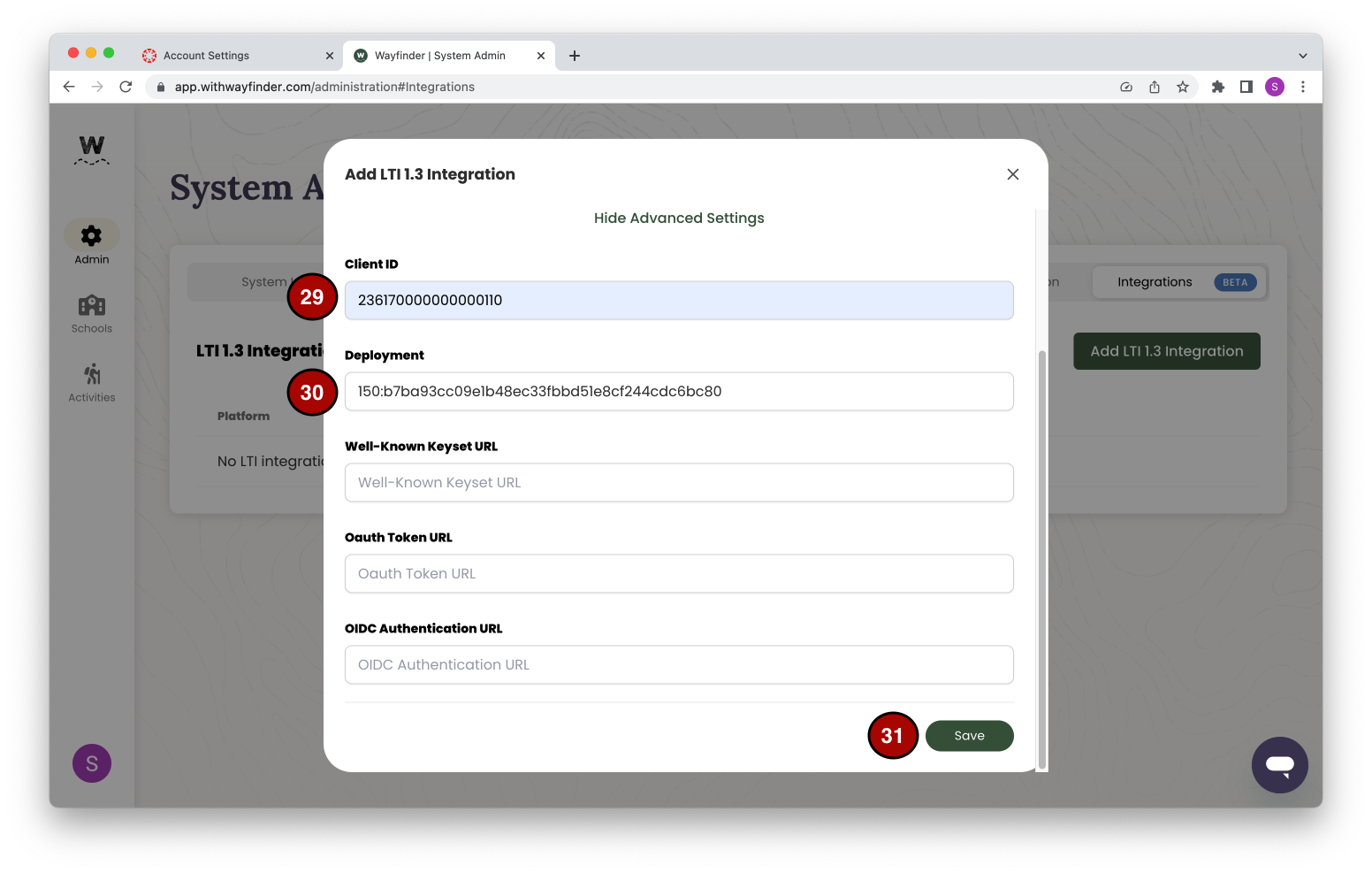Click the yellow minimize window button

pyautogui.click(x=91, y=53)
